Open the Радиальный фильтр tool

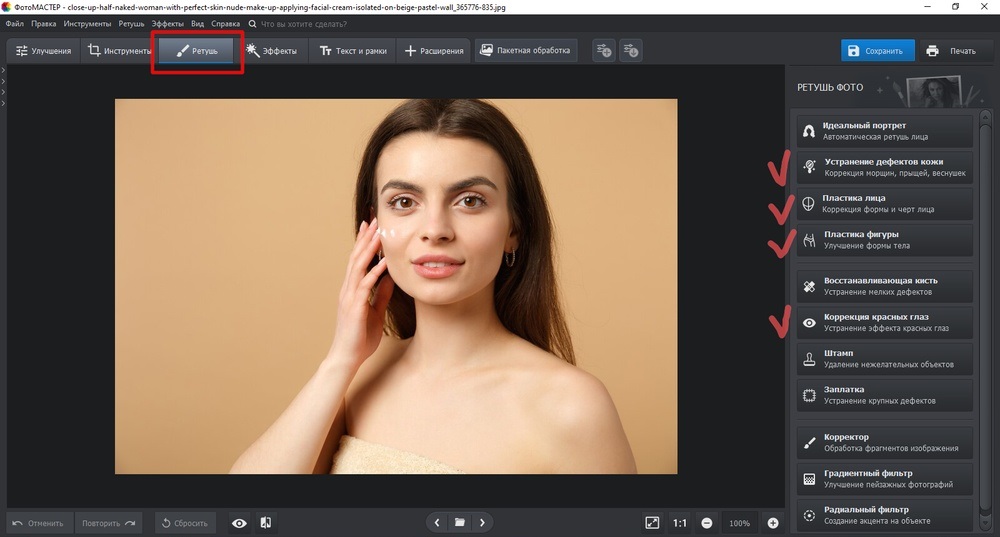click(884, 515)
